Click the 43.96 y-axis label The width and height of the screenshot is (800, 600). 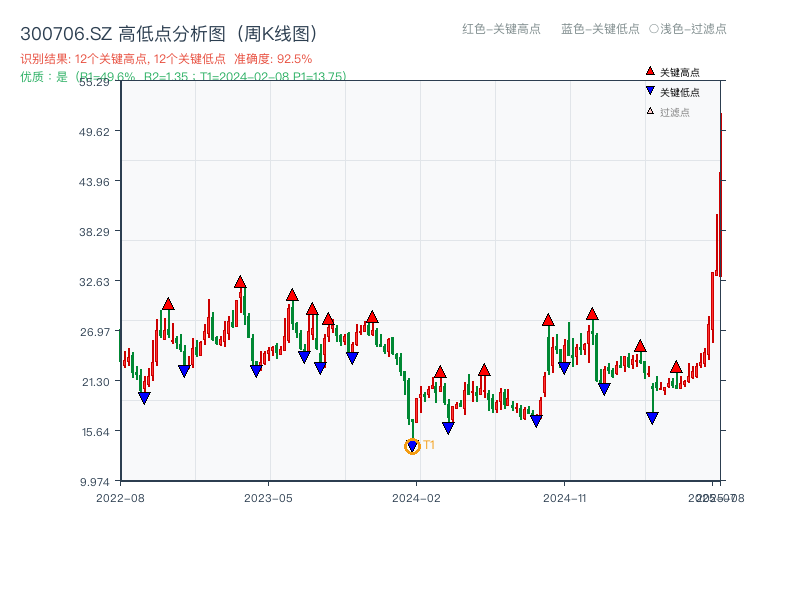94,182
